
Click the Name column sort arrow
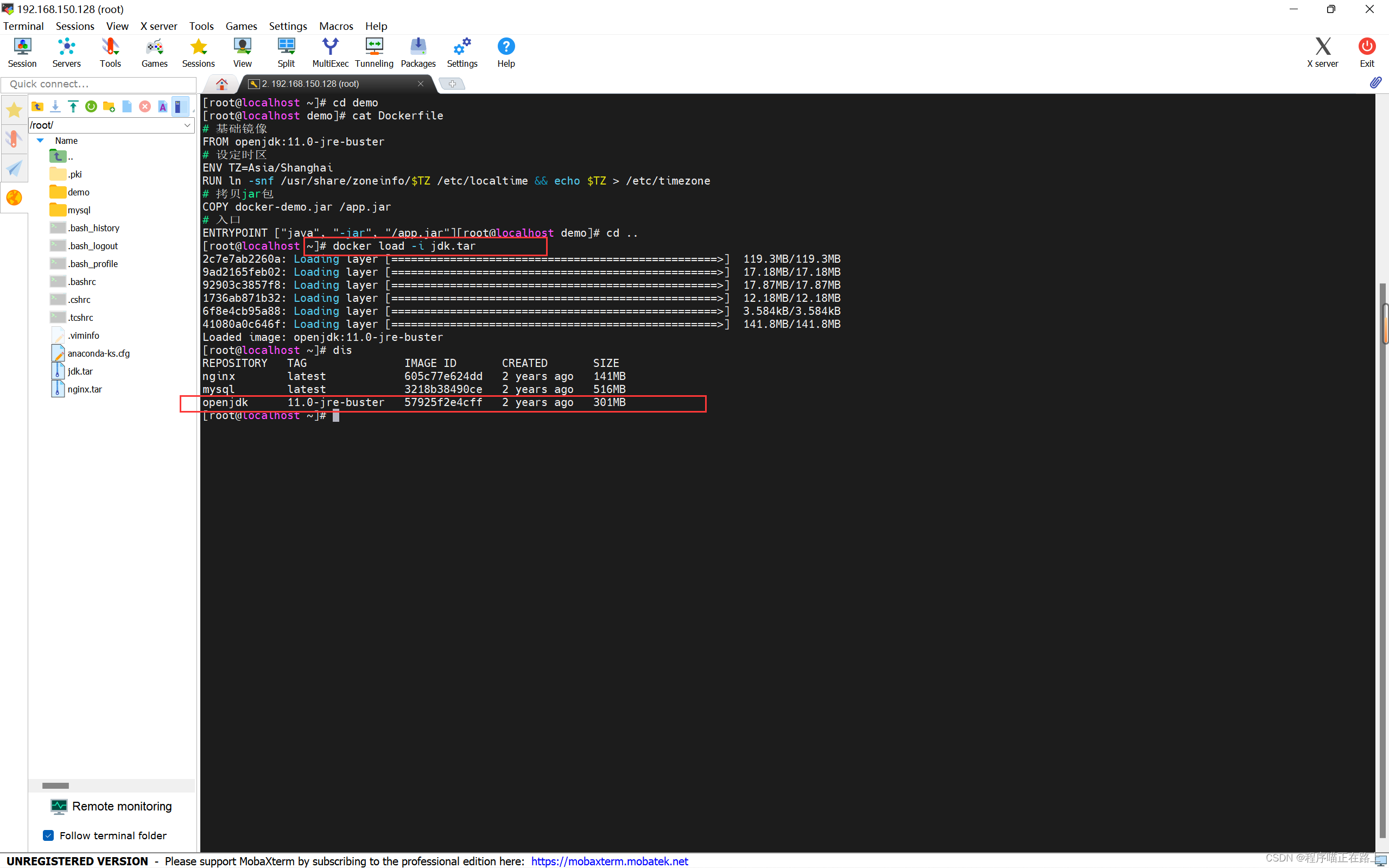click(40, 141)
